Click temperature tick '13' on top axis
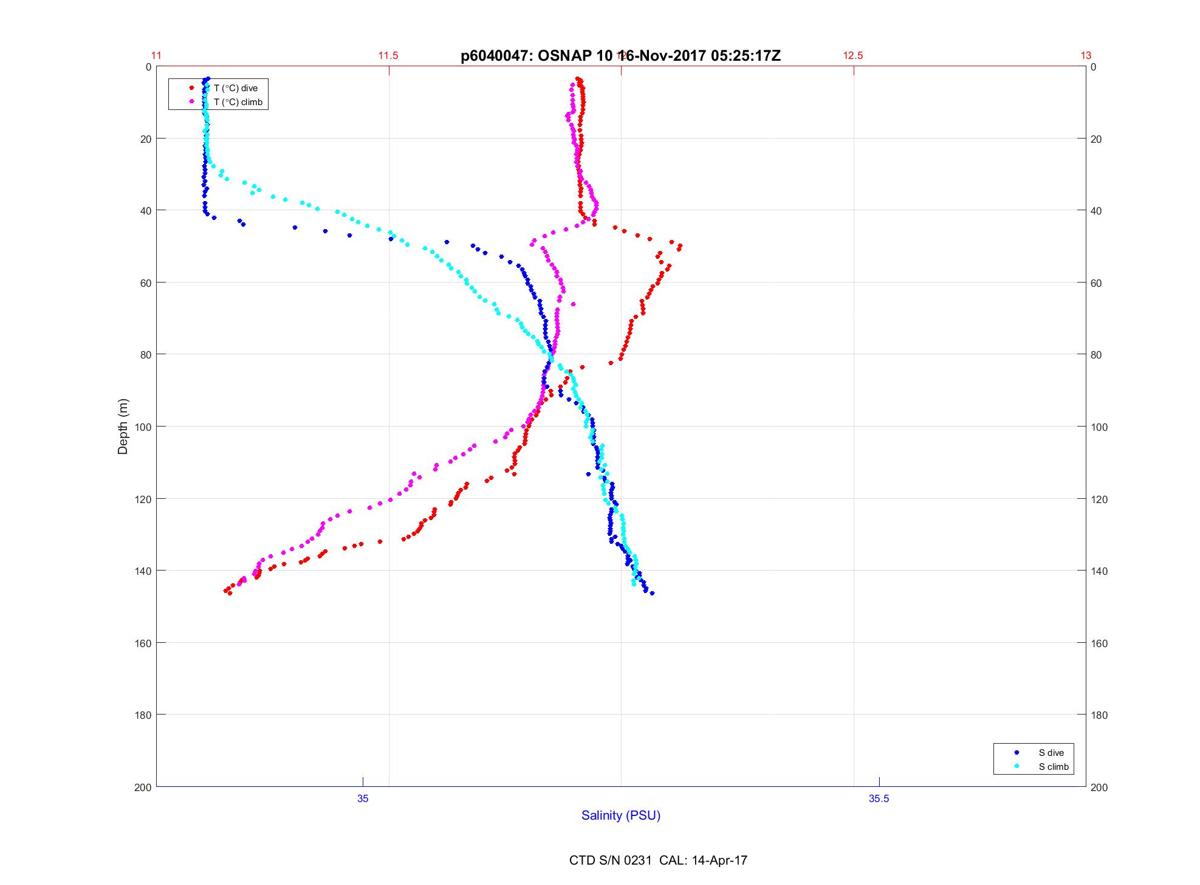This screenshot has height=885, width=1200. click(x=1086, y=56)
